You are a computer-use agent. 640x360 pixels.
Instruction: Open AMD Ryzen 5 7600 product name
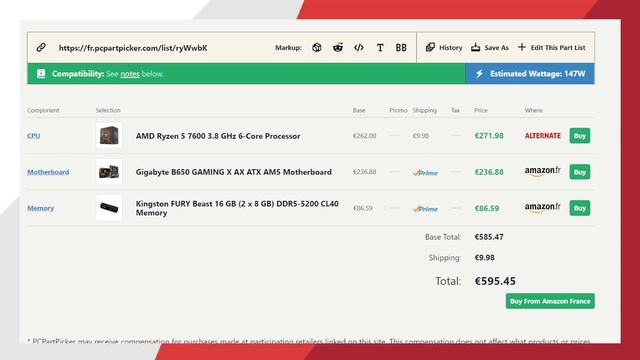point(218,136)
